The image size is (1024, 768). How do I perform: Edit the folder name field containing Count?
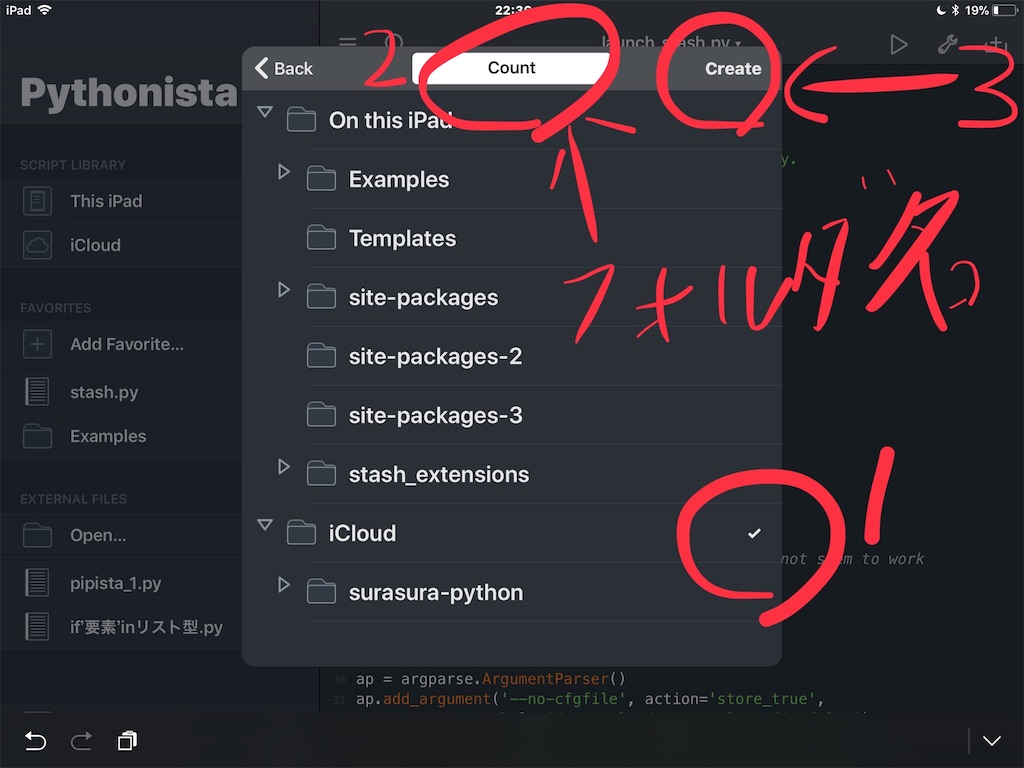pos(511,68)
